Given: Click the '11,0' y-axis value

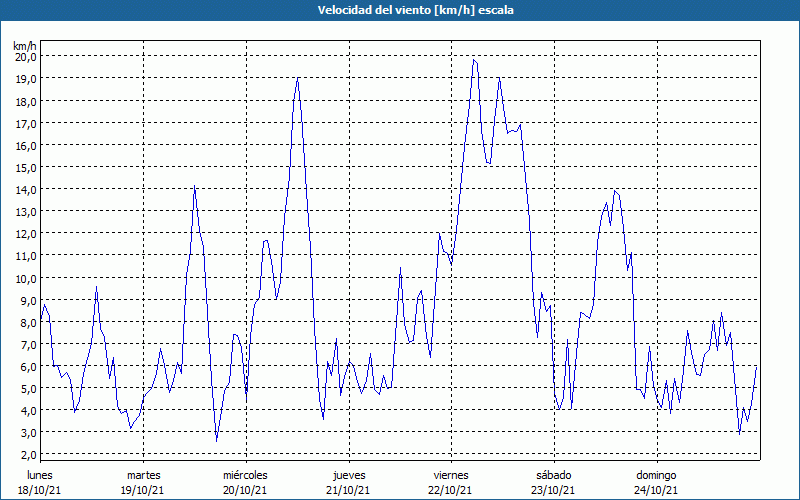Looking at the screenshot, I should (x=26, y=256).
